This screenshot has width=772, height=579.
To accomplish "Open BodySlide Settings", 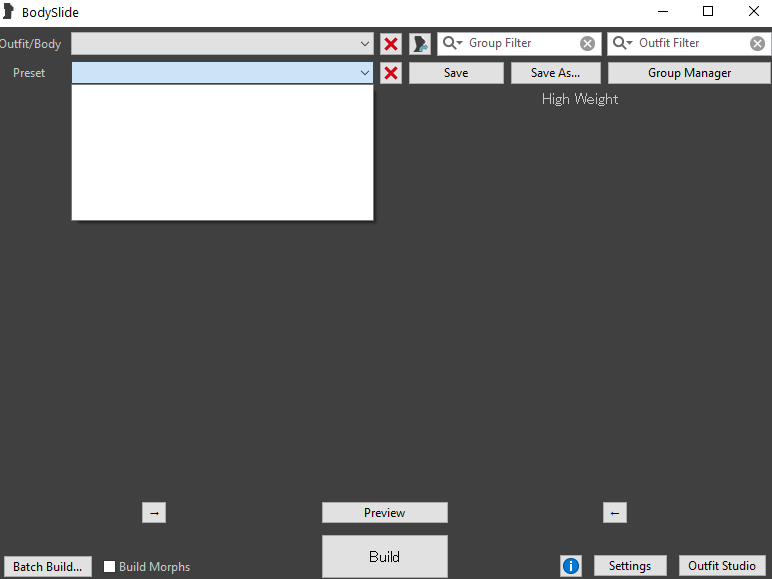I will (x=630, y=566).
